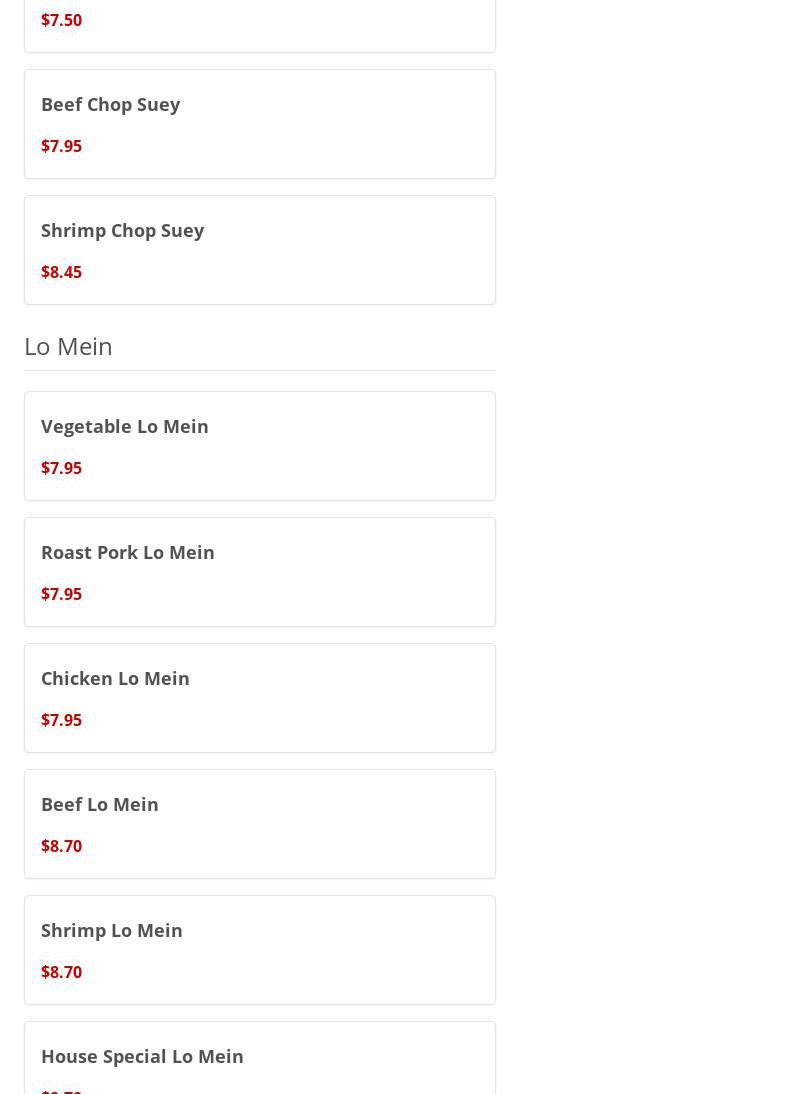785x1094 pixels.
Task: Select Shrimp Chop Suey from the menu
Action: point(122,230)
